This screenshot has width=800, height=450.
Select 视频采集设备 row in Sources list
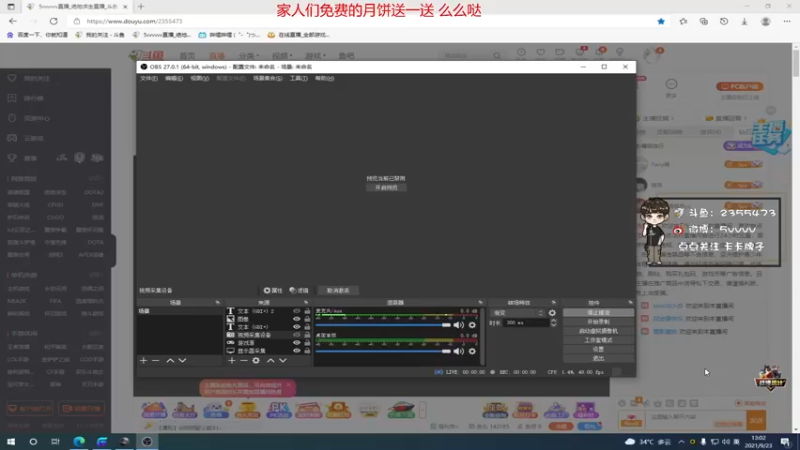click(268, 335)
